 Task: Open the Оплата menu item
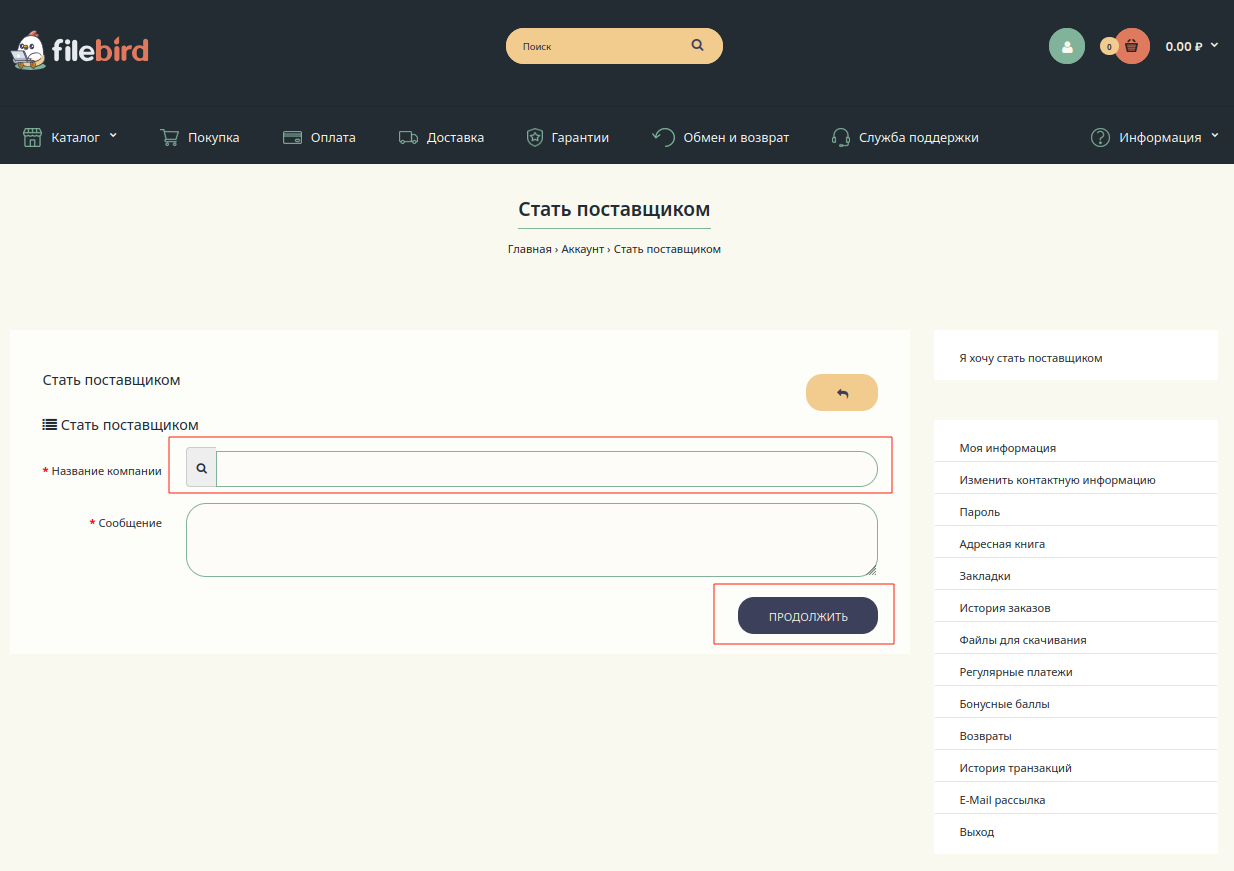coord(319,138)
